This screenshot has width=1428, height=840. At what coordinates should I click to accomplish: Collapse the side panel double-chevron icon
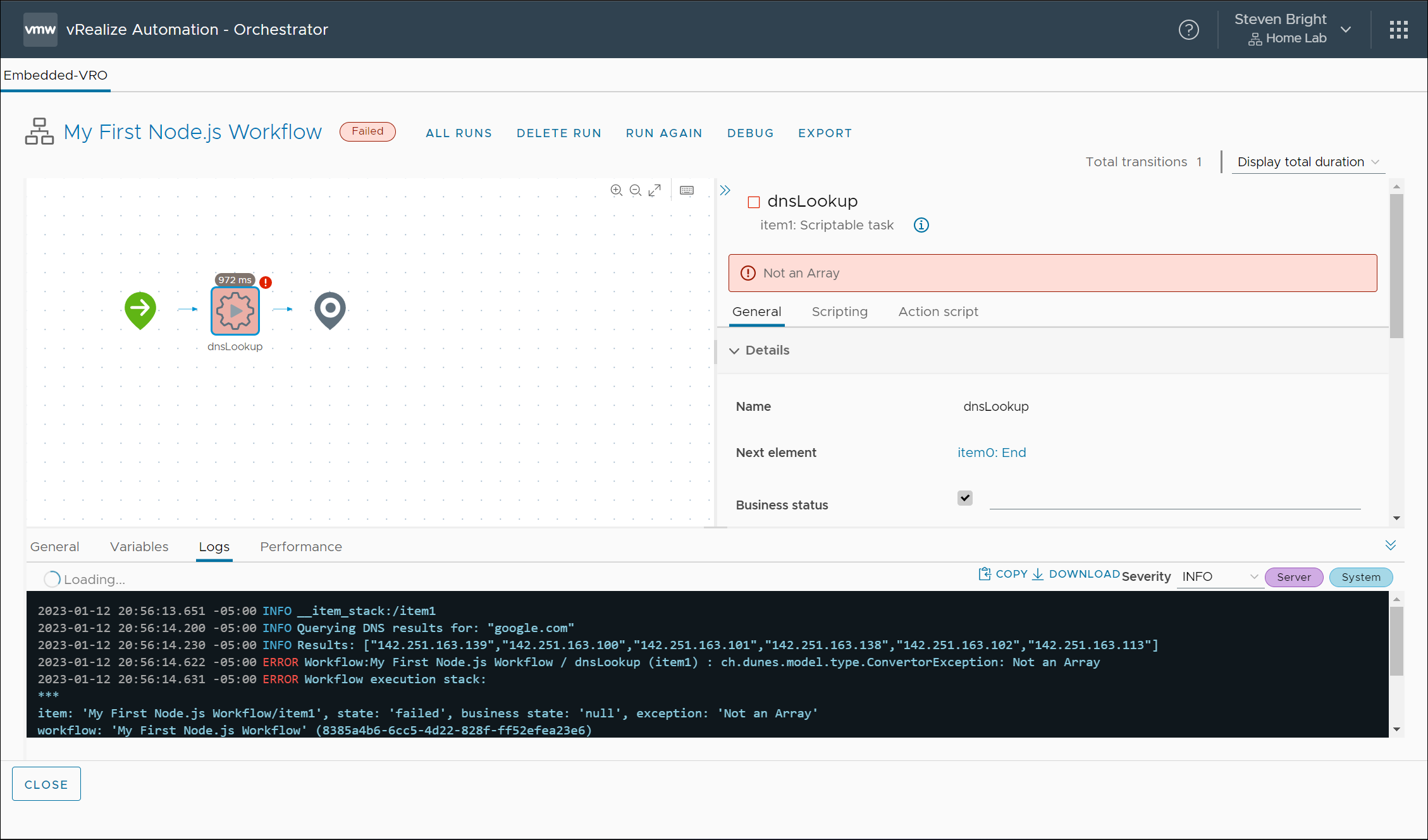725,190
